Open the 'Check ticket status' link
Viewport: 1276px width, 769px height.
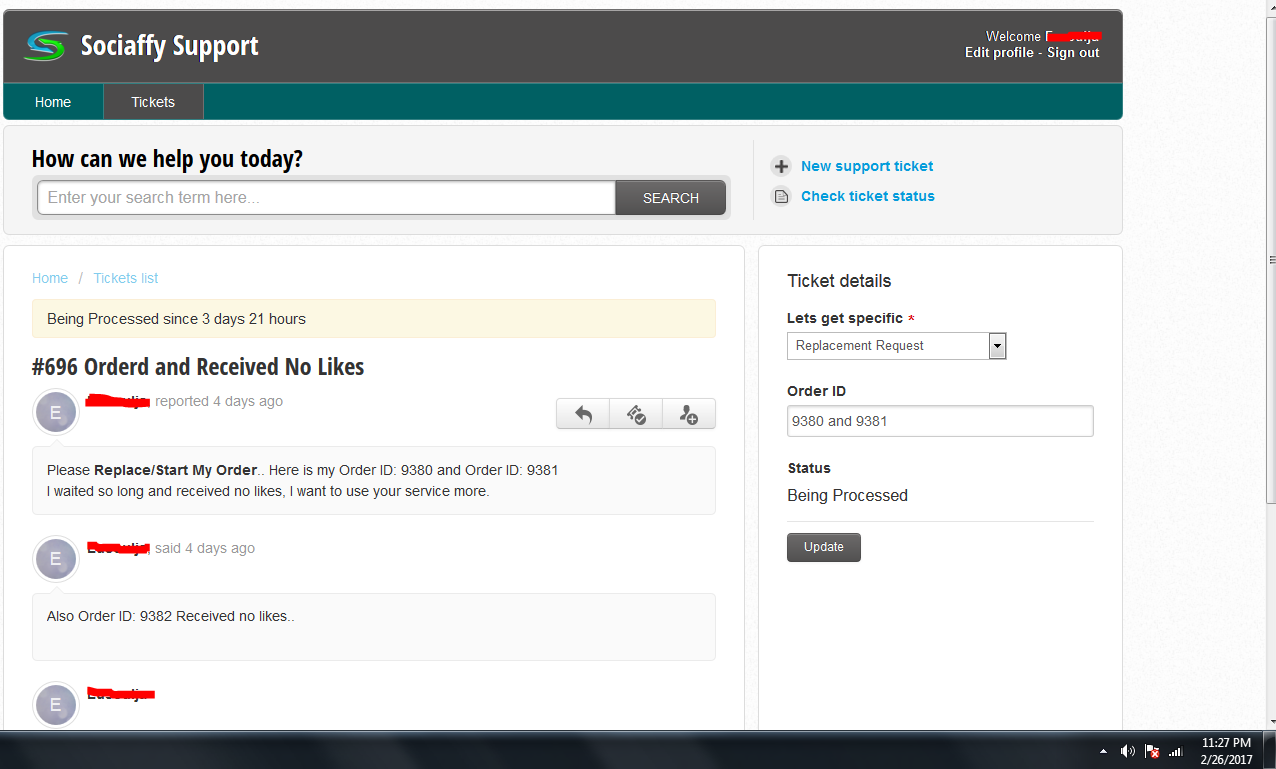click(x=868, y=196)
